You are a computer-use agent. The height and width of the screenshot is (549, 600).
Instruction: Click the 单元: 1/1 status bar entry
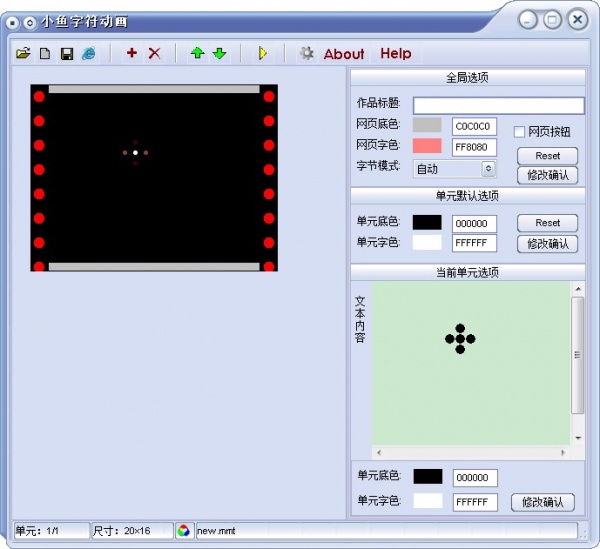[52, 531]
